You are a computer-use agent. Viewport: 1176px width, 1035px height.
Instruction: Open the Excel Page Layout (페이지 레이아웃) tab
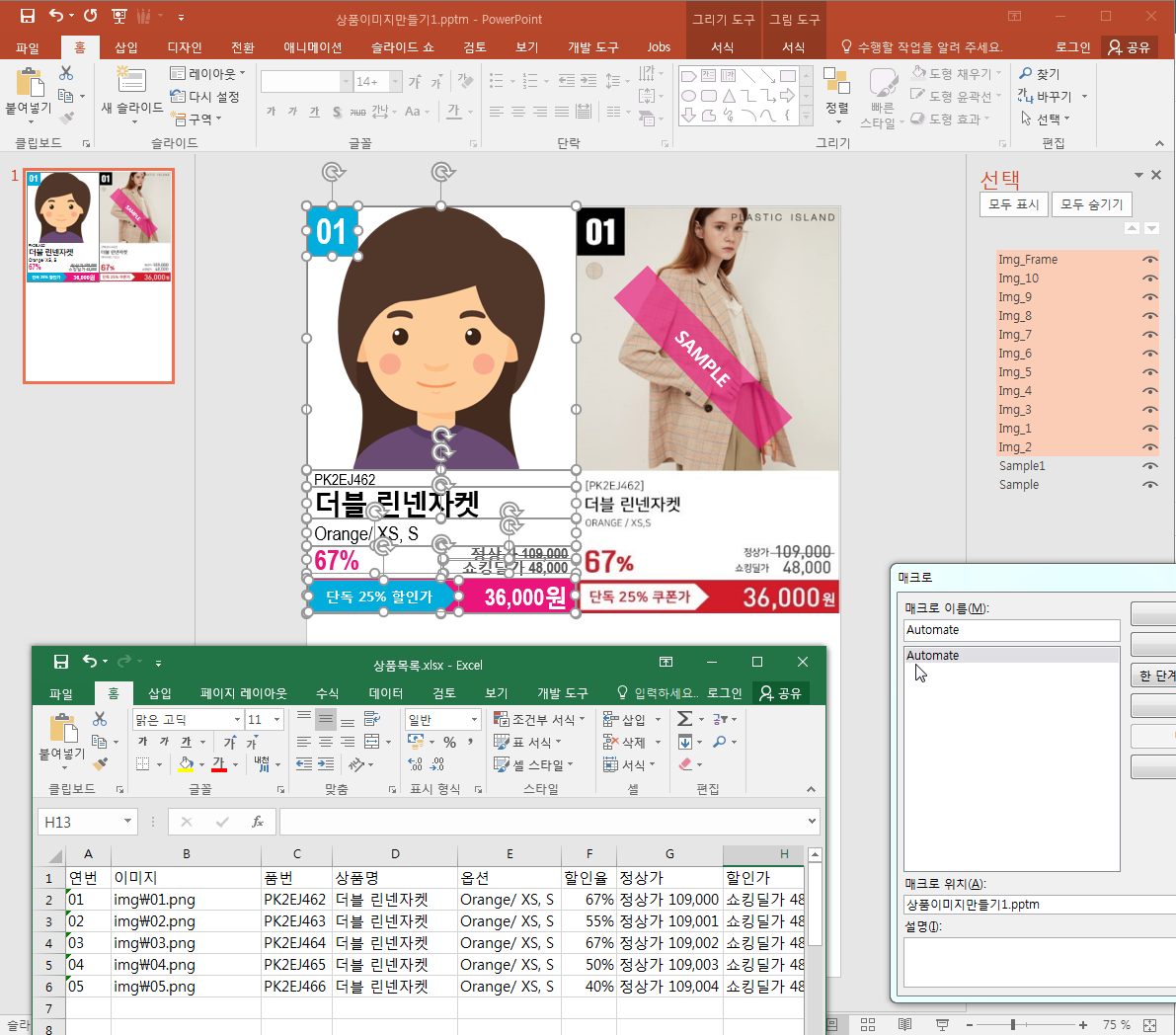(243, 693)
